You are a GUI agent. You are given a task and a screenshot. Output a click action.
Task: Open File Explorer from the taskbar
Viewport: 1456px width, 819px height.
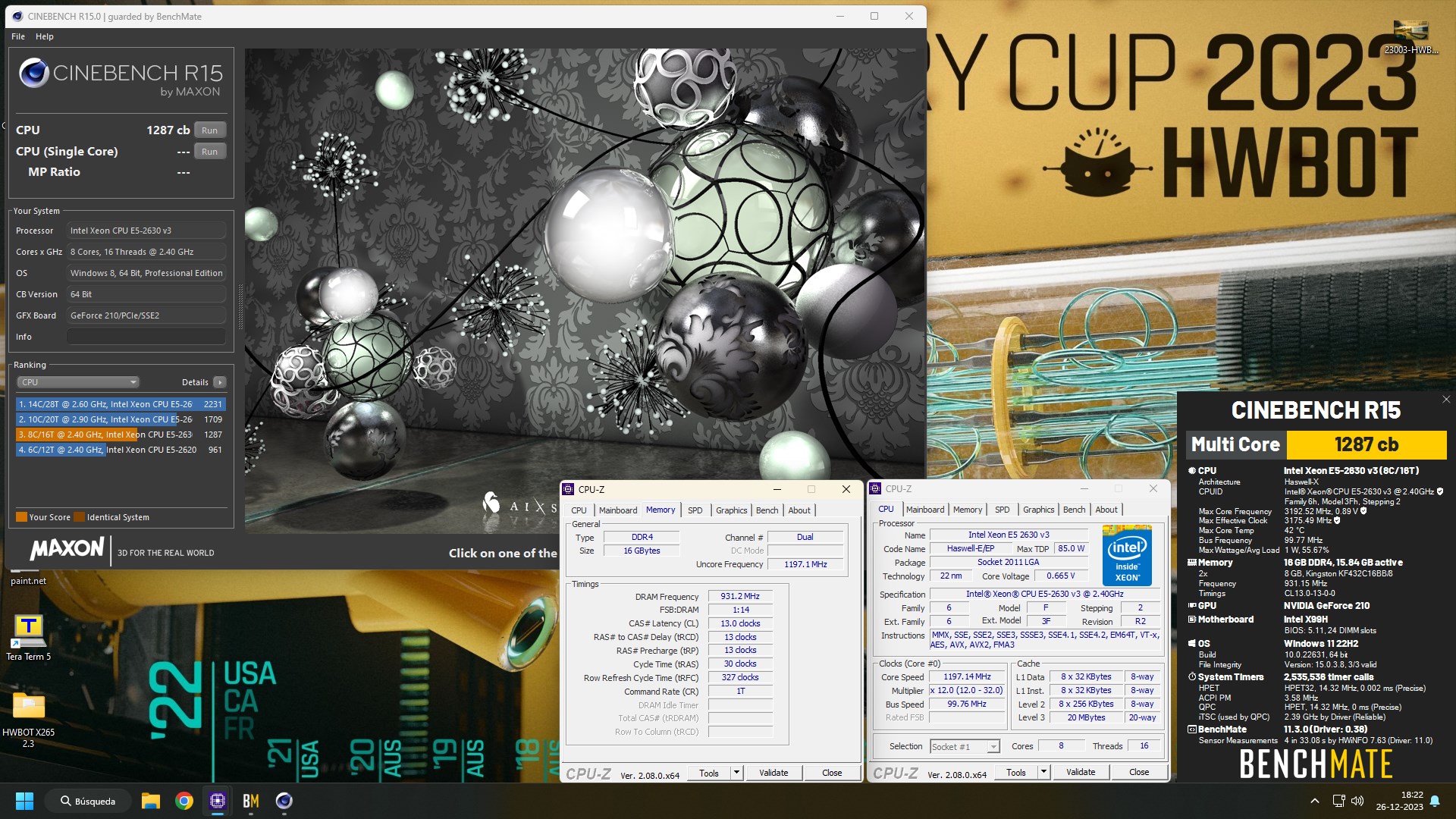151,801
